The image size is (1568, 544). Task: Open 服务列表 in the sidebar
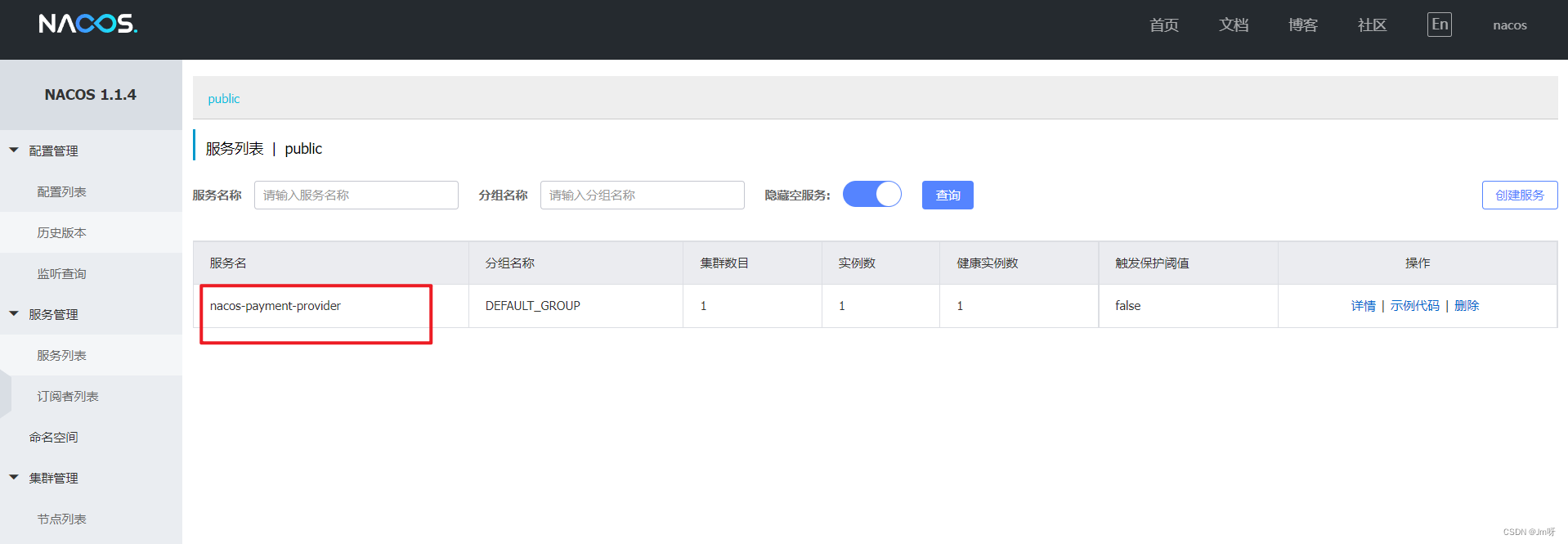tap(62, 355)
